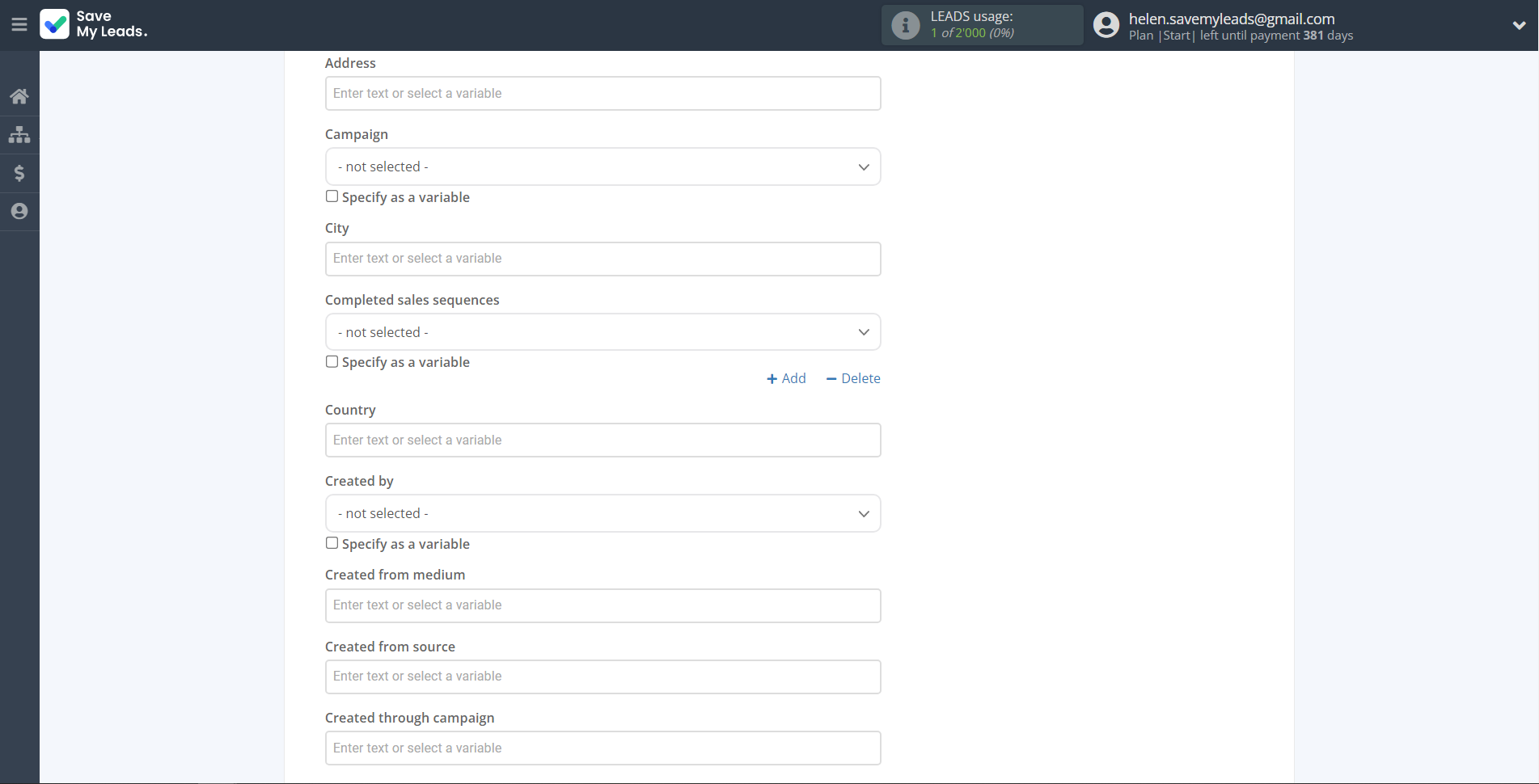The height and width of the screenshot is (784, 1539).
Task: Click the LEADS usage counter text
Action: [972, 25]
